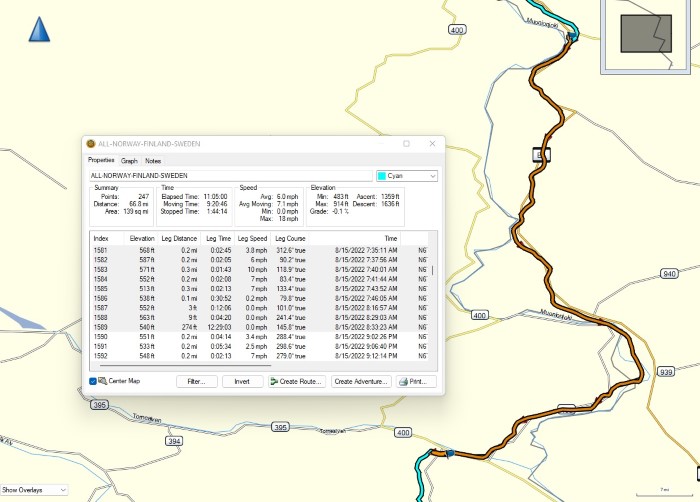Select track point row 1583
This screenshot has width=700, height=502.
[259, 269]
